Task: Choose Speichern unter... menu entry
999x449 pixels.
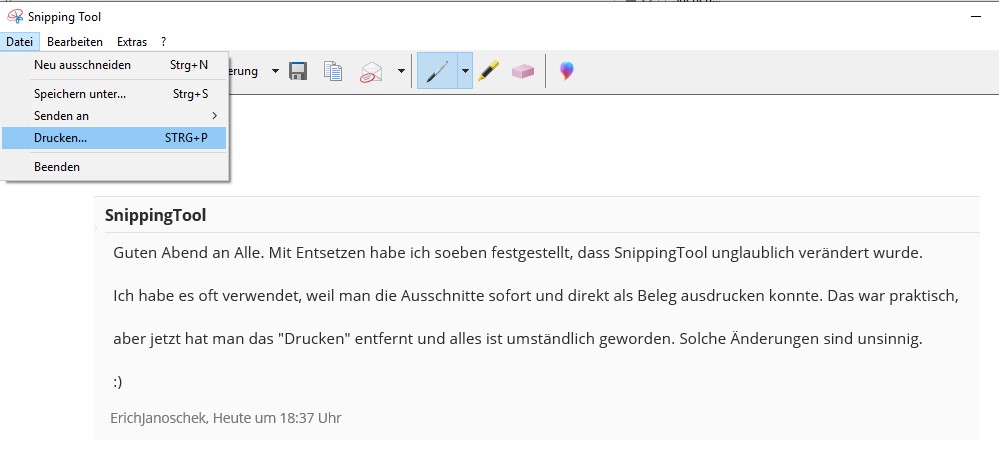Action: 114,94
